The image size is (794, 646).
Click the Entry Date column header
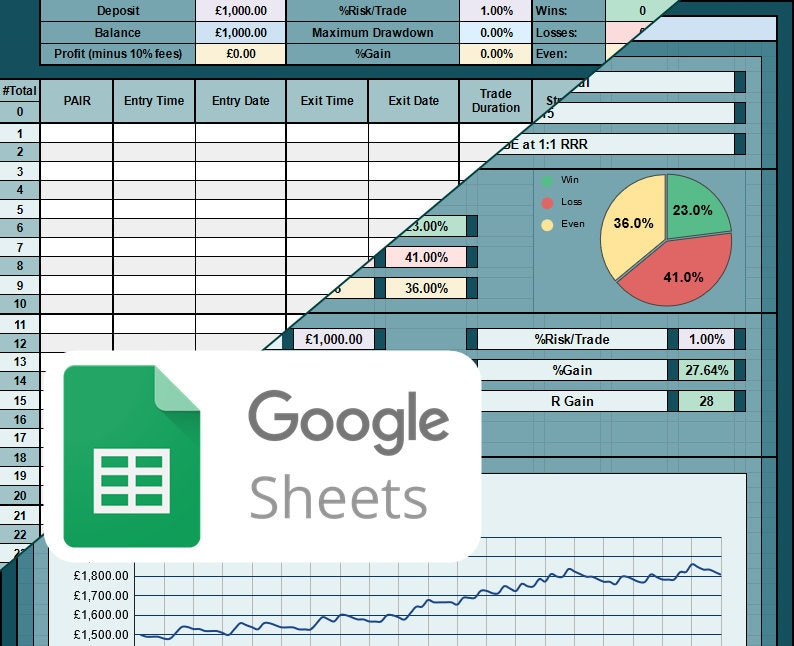click(x=241, y=101)
